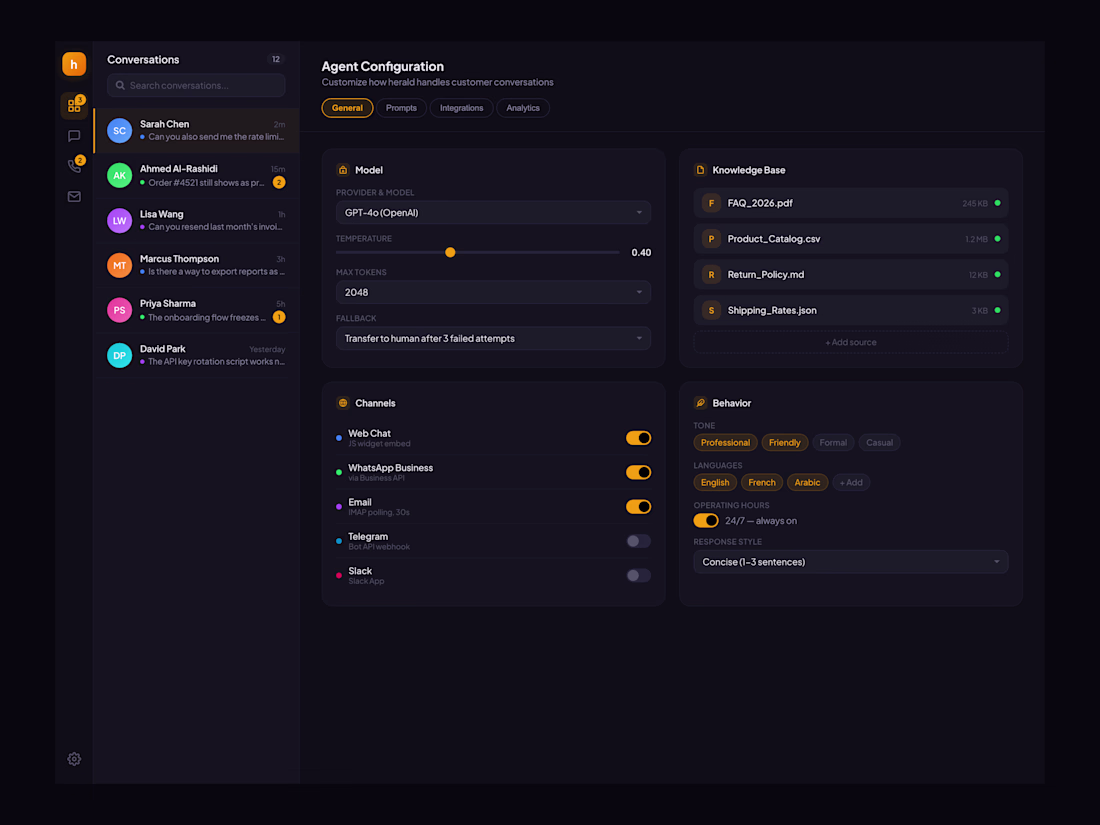
Task: Open the phone calls sidebar icon
Action: click(74, 166)
